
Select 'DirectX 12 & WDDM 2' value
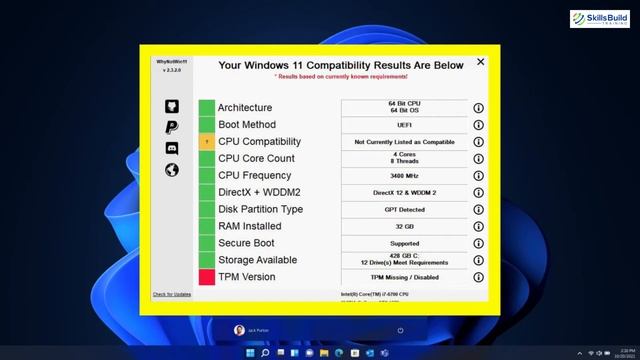(404, 193)
